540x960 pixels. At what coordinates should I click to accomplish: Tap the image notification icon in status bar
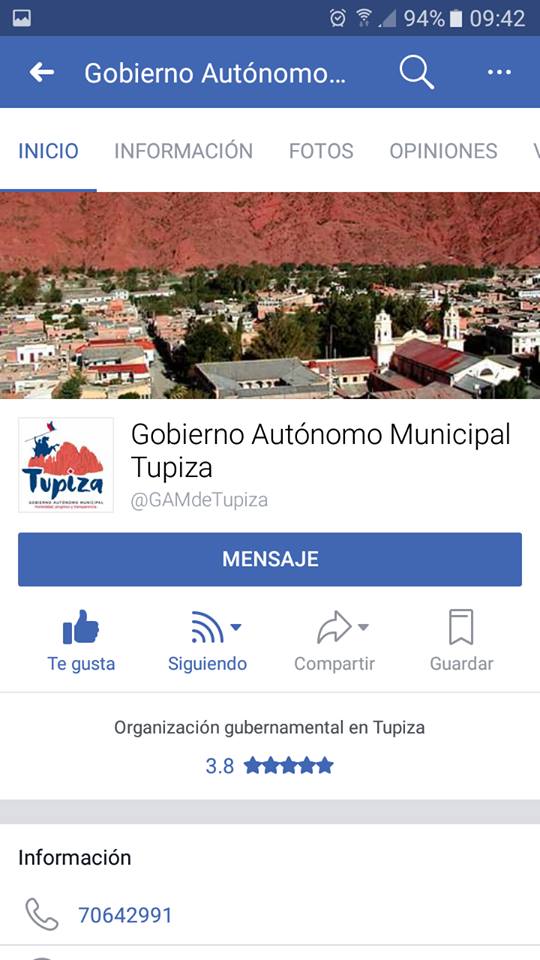tap(21, 18)
